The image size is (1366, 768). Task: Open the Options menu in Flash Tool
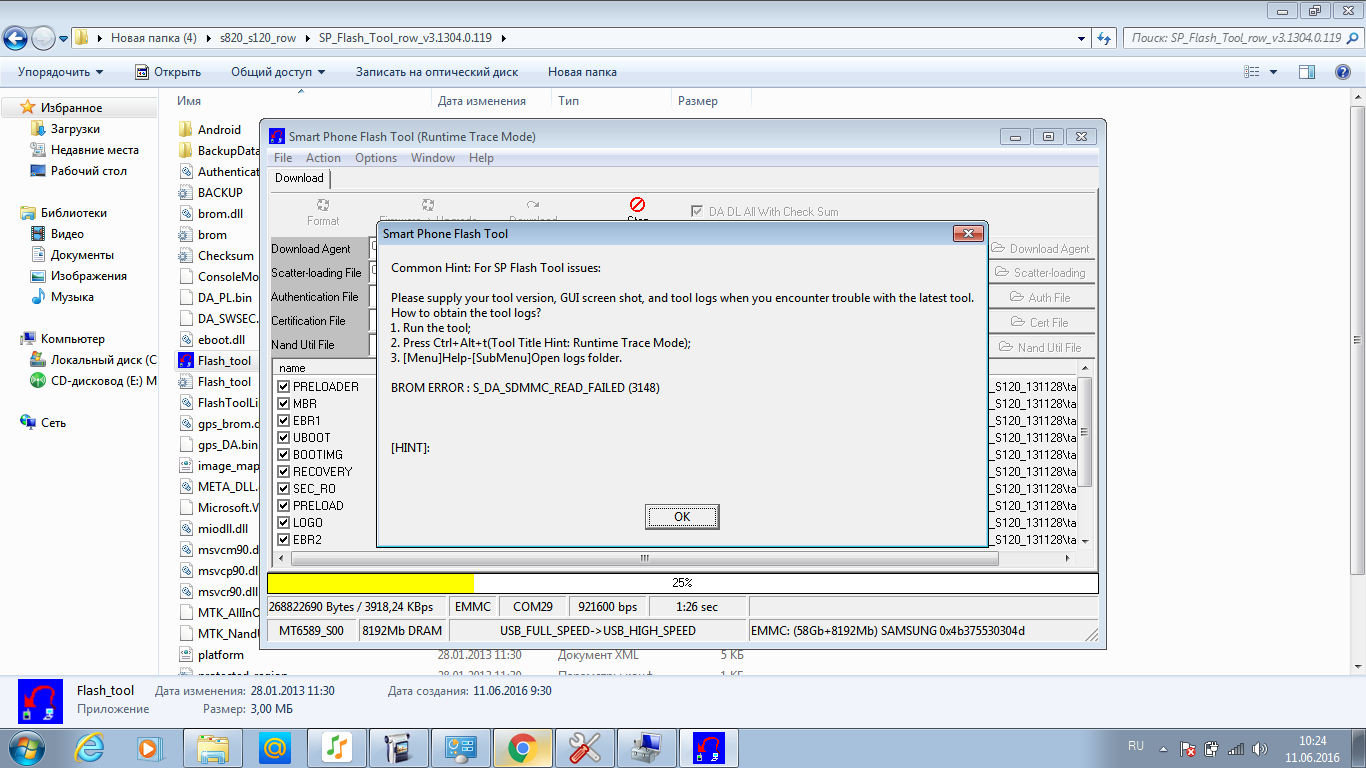click(376, 158)
